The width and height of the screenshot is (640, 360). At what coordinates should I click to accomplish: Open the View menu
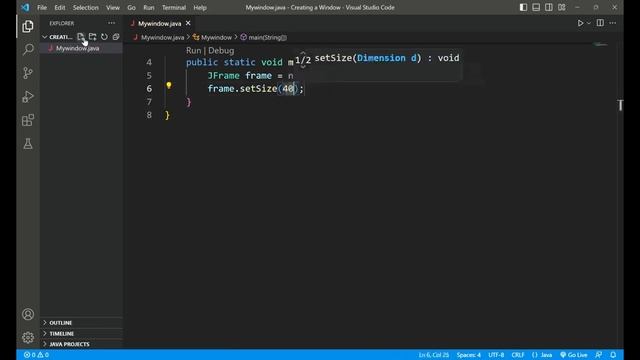point(113,7)
